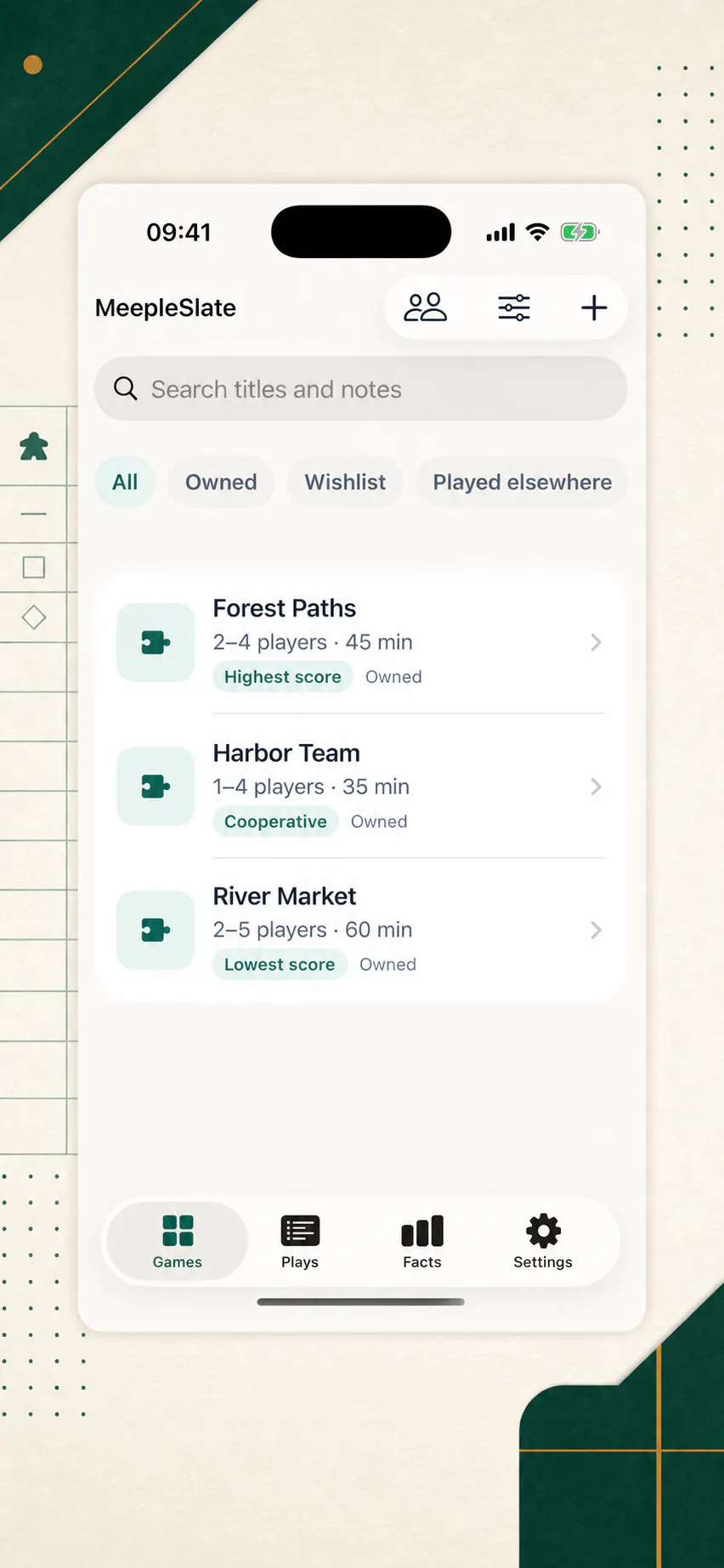Tap the Lowest score tag
724x1568 pixels.
280,965
